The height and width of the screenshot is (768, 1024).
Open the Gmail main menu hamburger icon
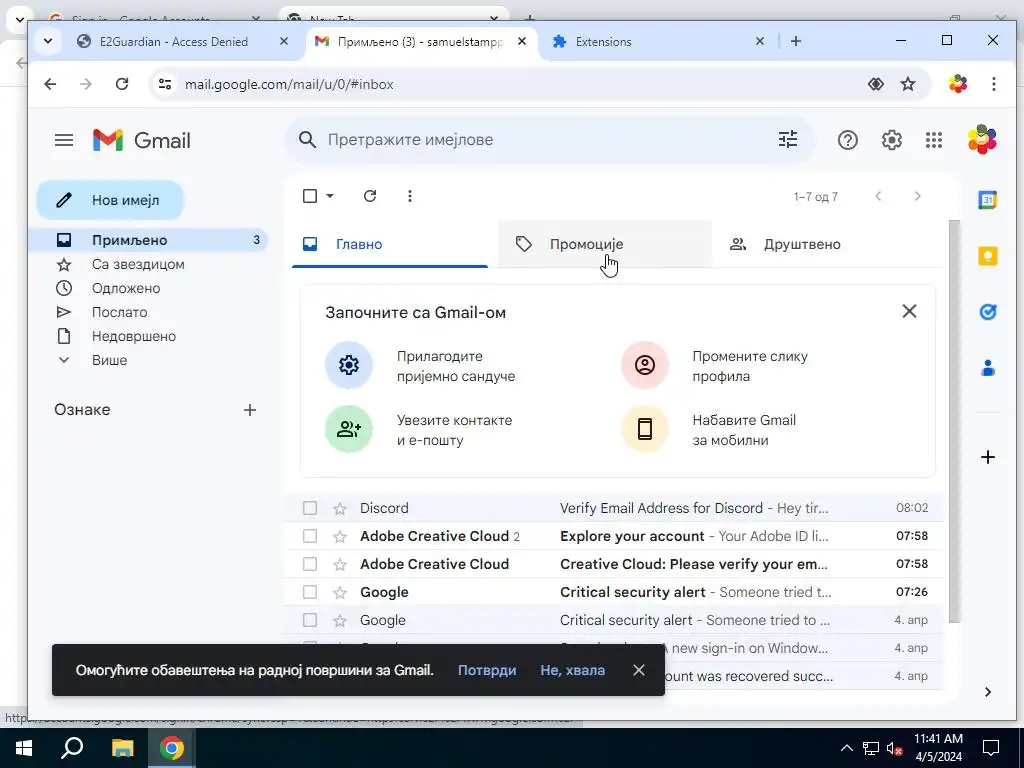(x=64, y=140)
